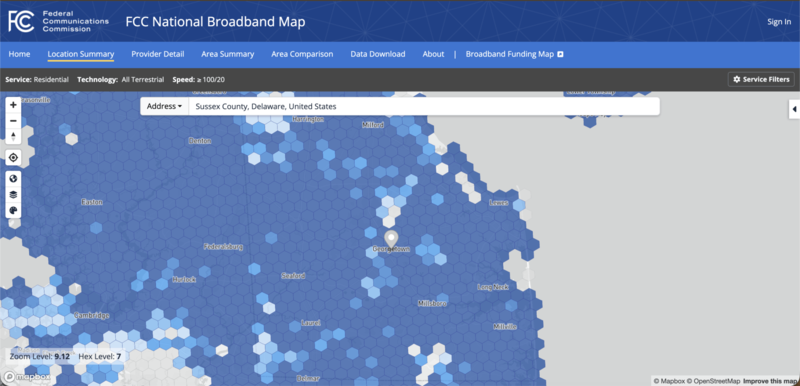This screenshot has width=800, height=386.
Task: Click the Harrington label on map
Action: tap(308, 119)
